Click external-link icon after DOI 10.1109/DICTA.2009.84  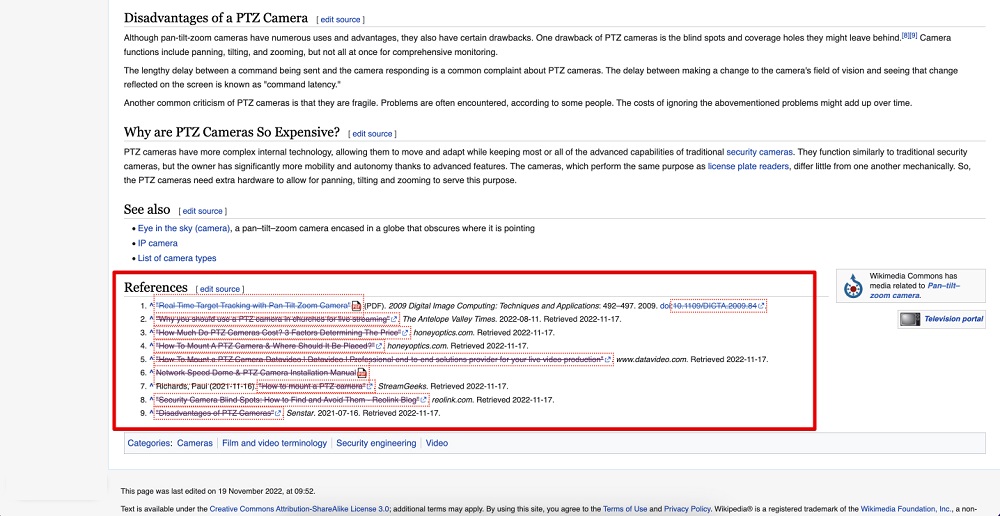[761, 306]
